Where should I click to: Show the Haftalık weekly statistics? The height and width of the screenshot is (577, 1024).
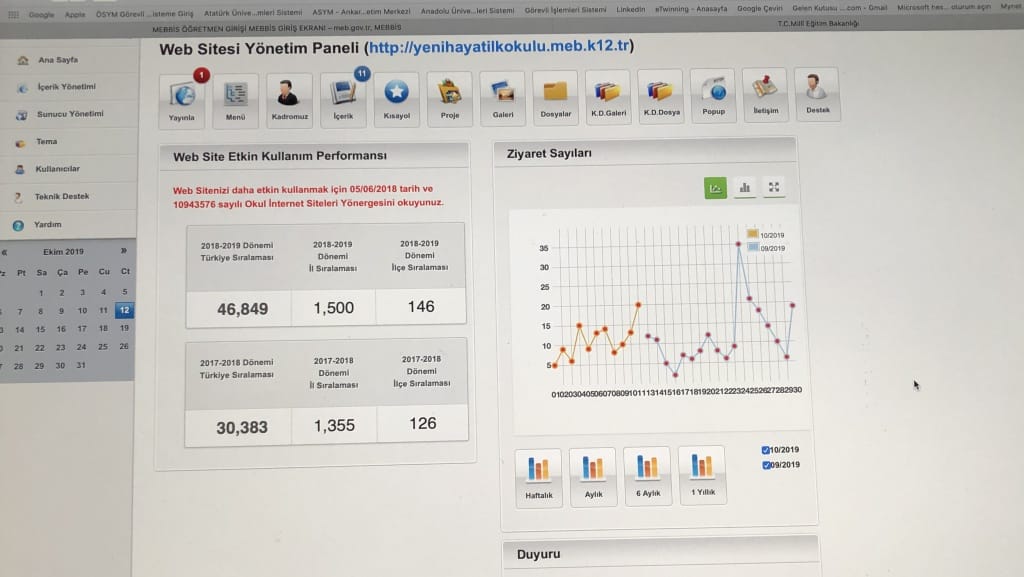[539, 475]
